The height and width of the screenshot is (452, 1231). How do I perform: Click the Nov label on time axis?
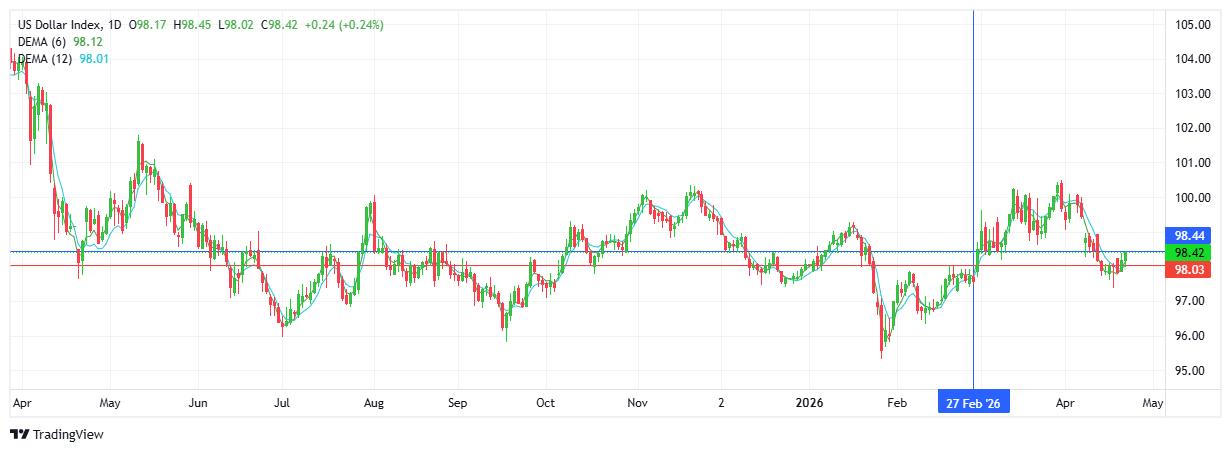pyautogui.click(x=638, y=404)
